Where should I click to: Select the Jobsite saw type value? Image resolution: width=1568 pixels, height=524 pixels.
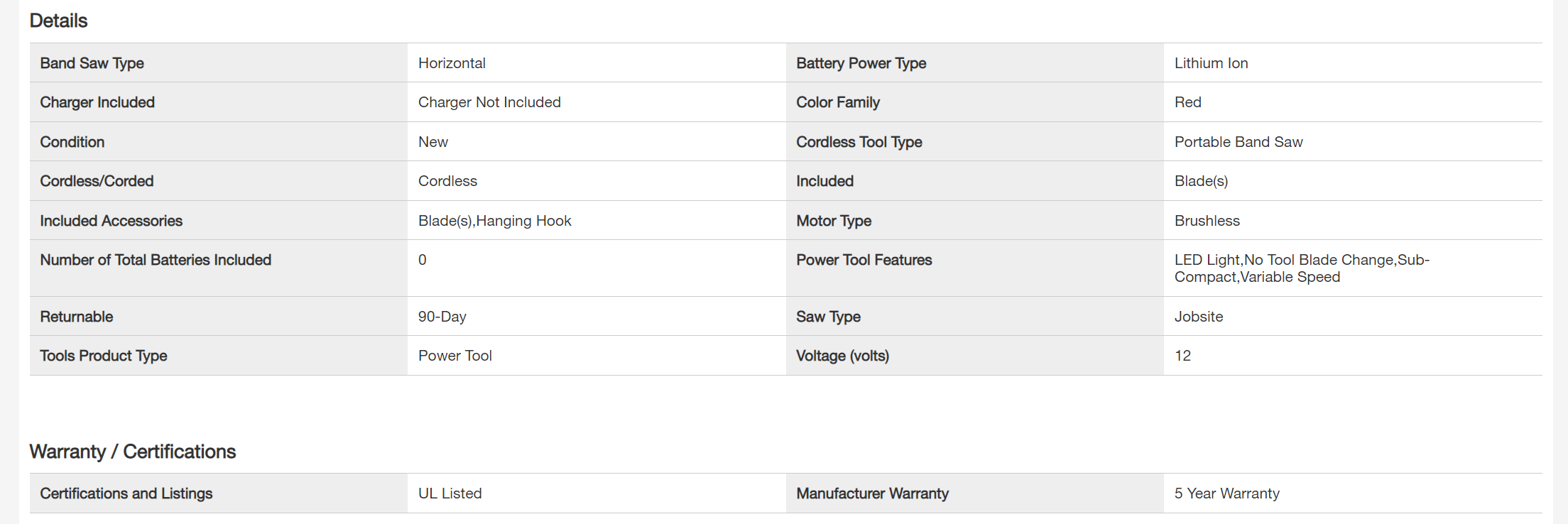click(x=1198, y=317)
